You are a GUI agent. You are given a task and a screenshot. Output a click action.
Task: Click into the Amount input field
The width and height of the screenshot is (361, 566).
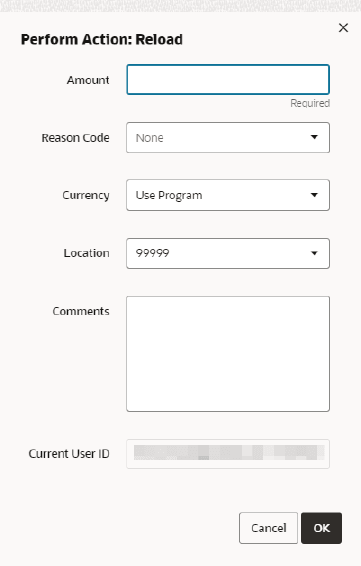pos(228,80)
